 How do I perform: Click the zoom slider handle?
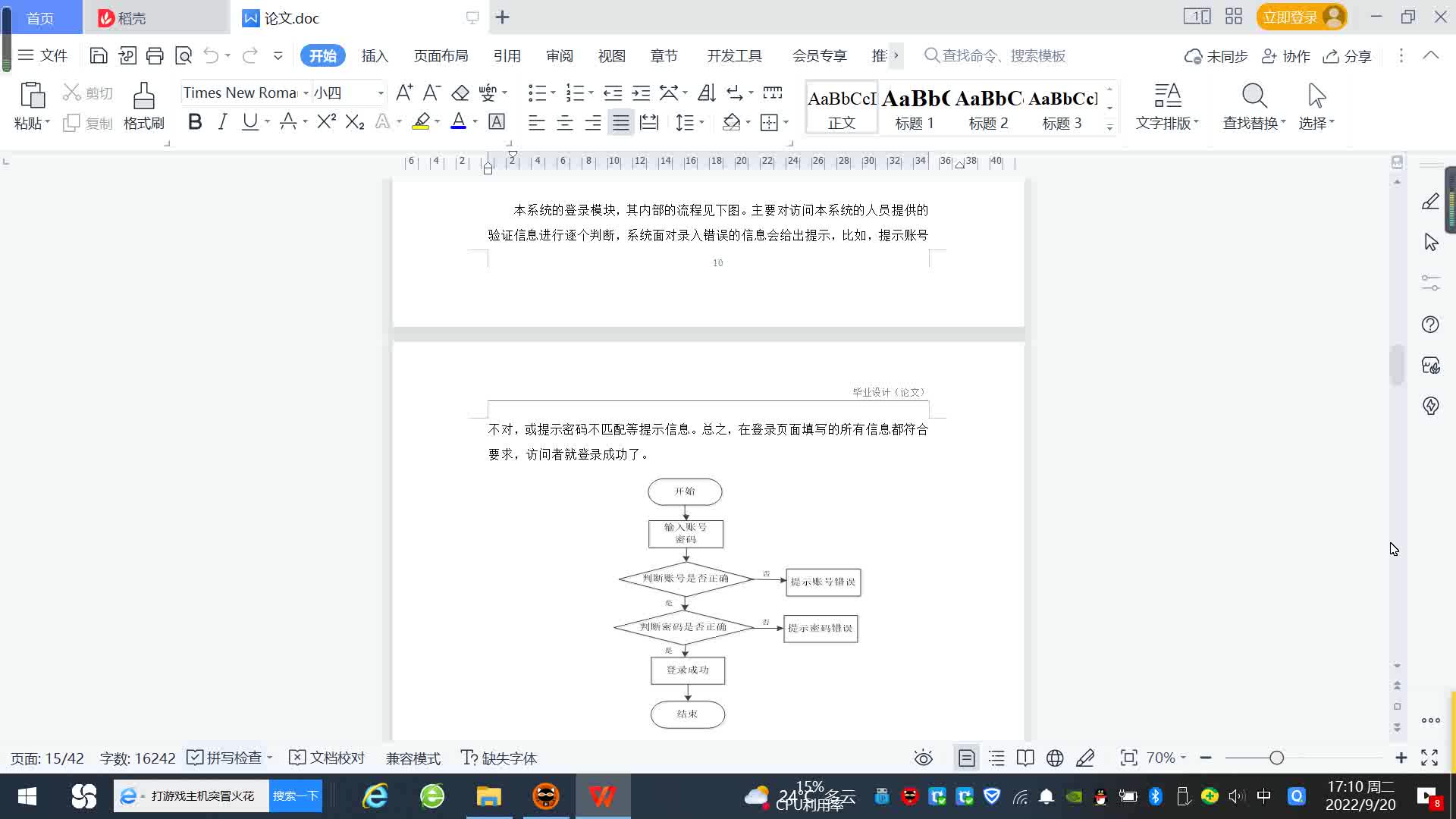pos(1276,758)
